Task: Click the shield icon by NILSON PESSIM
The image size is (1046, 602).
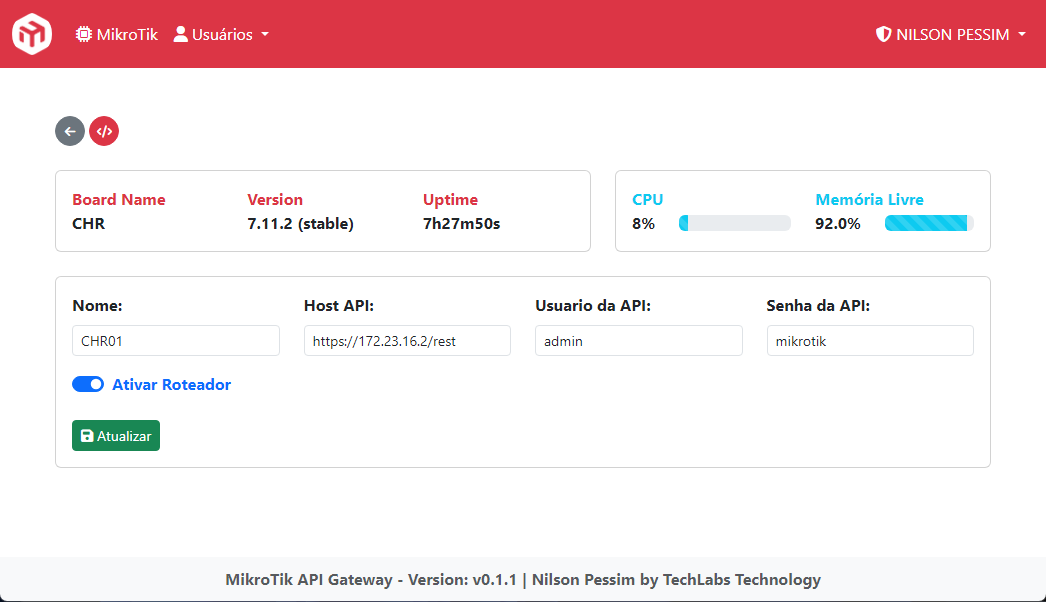Action: tap(883, 34)
